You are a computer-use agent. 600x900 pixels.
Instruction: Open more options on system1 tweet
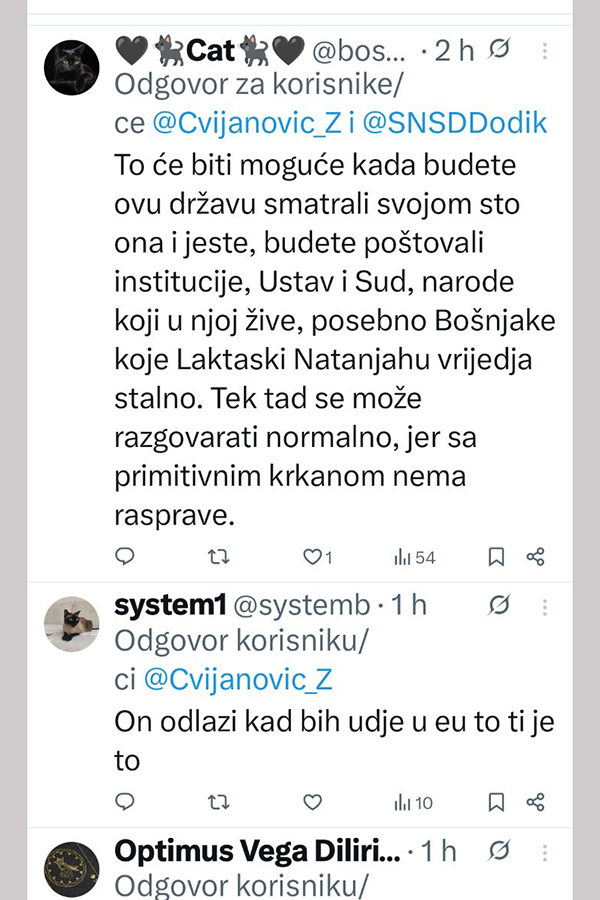pos(545,605)
